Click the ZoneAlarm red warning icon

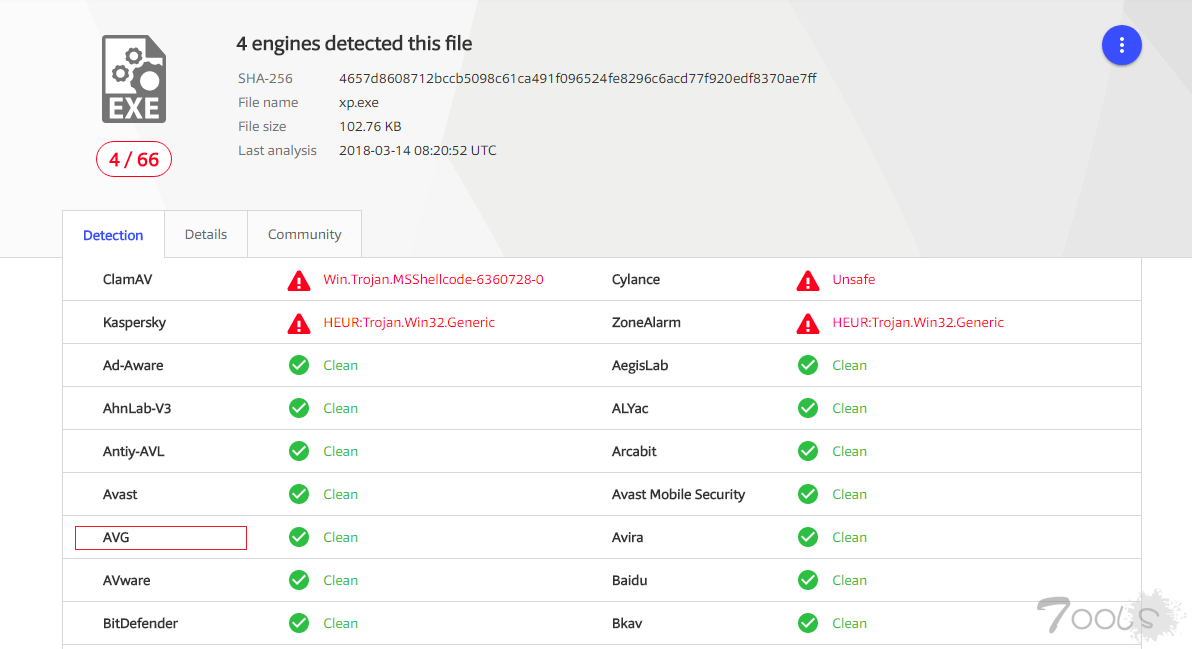[807, 324]
